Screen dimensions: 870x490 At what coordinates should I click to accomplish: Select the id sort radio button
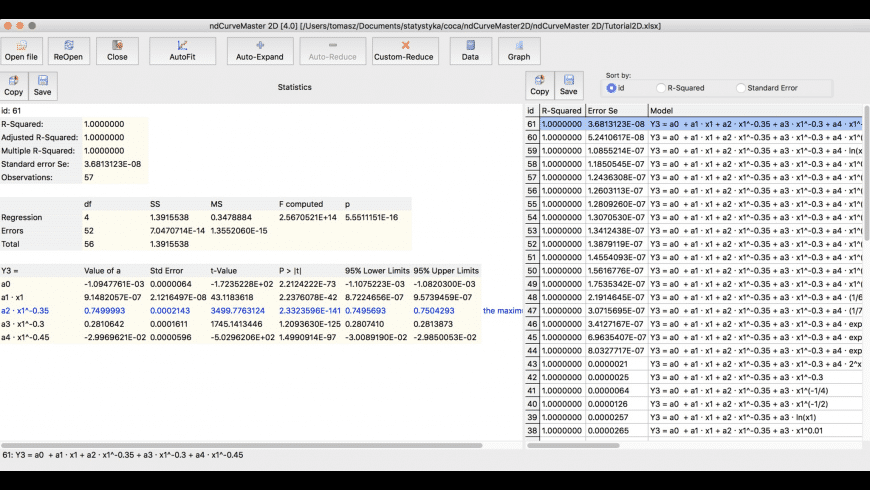click(x=612, y=88)
